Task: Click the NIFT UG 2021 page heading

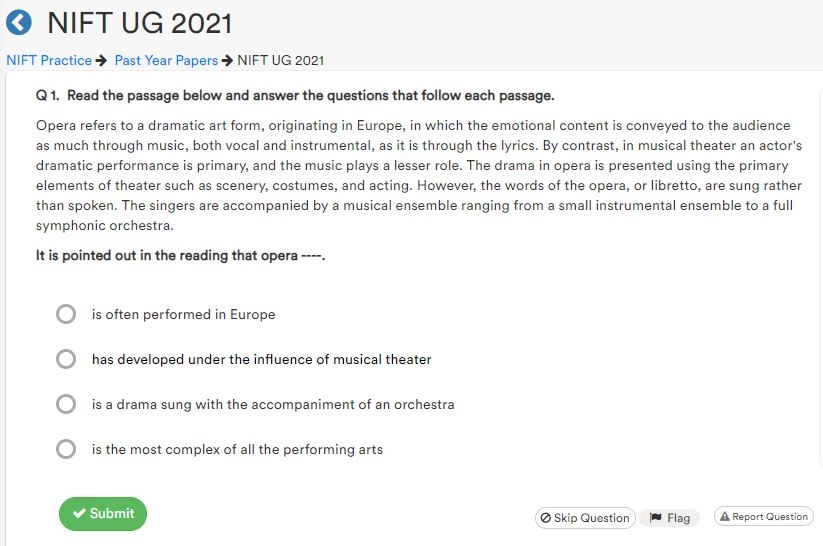Action: (140, 22)
